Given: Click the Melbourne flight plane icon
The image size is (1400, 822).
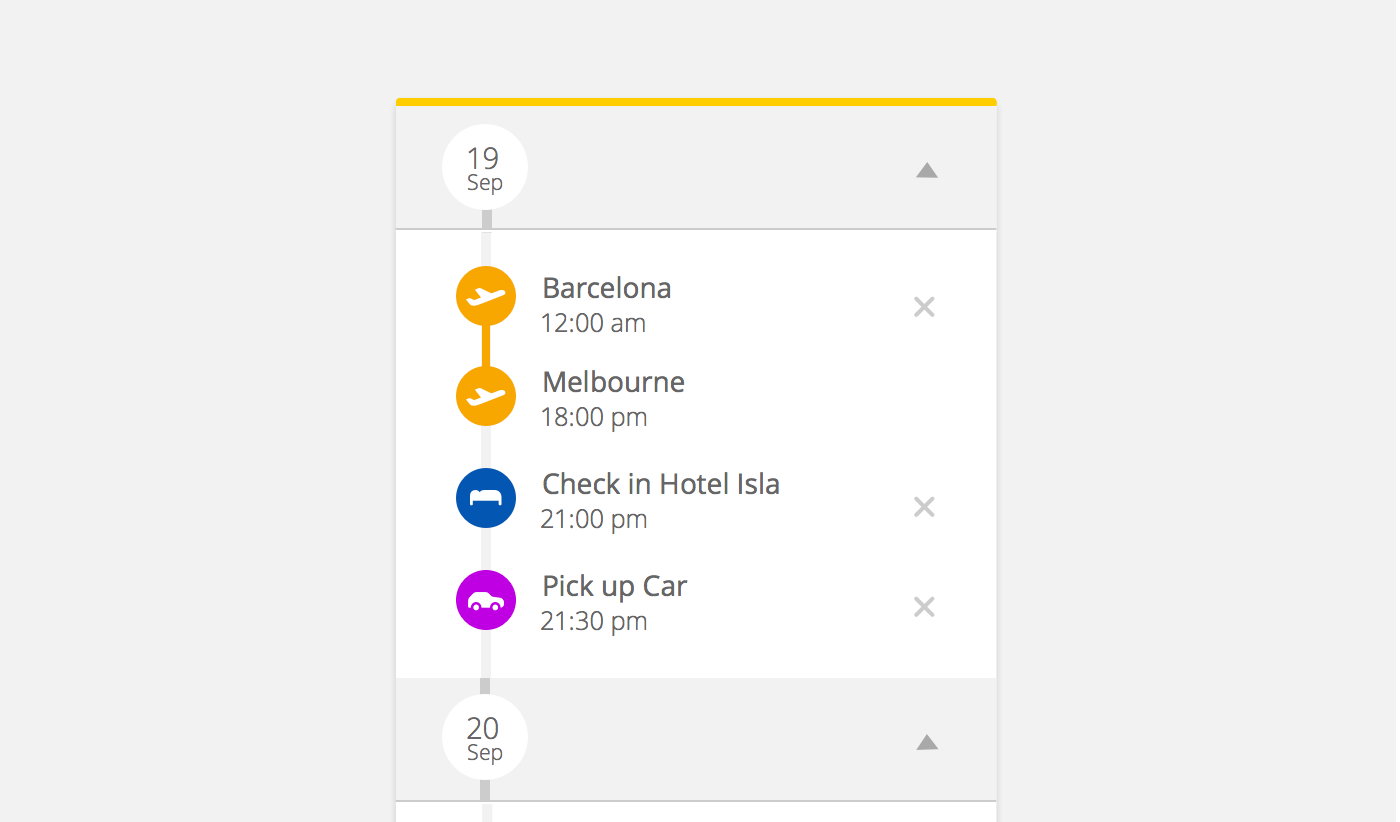Looking at the screenshot, I should pyautogui.click(x=486, y=396).
